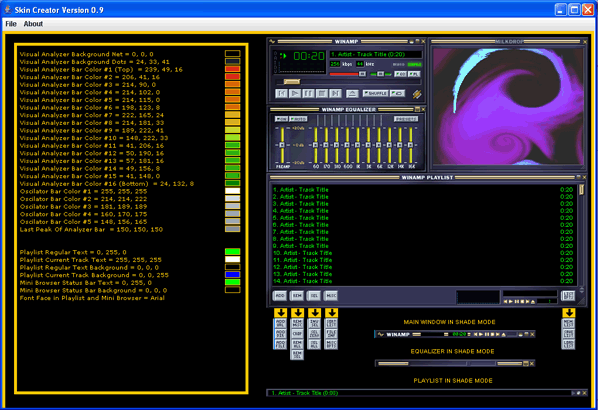The width and height of the screenshot is (598, 410).
Task: Click the playlist REM button
Action: (x=297, y=296)
